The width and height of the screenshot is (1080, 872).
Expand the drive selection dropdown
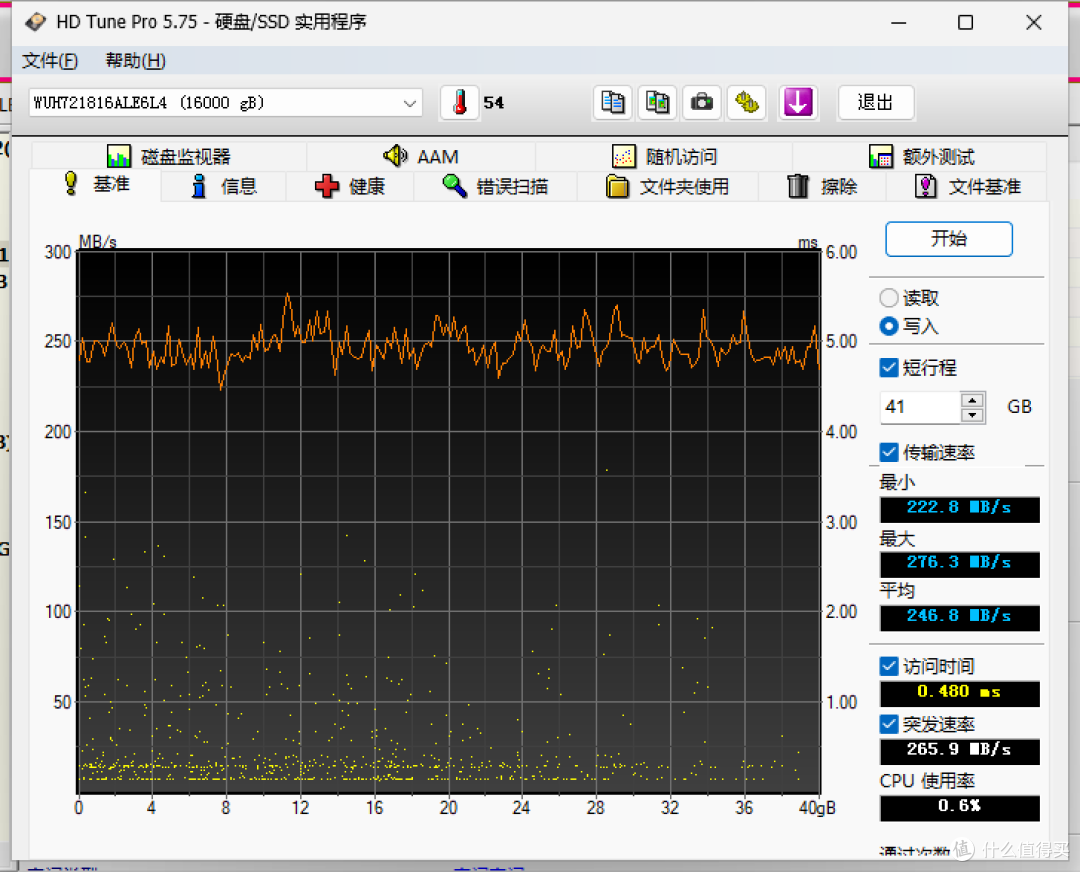click(x=409, y=103)
